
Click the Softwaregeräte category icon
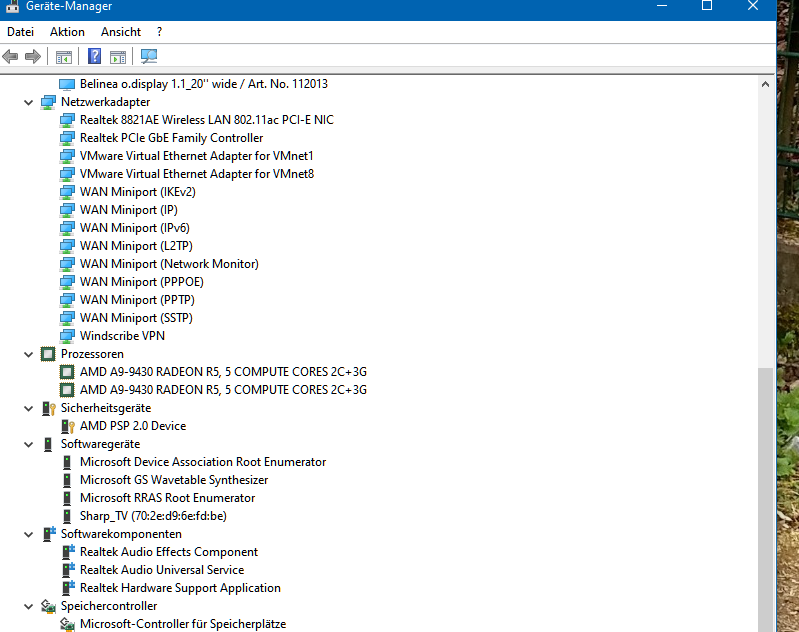48,444
